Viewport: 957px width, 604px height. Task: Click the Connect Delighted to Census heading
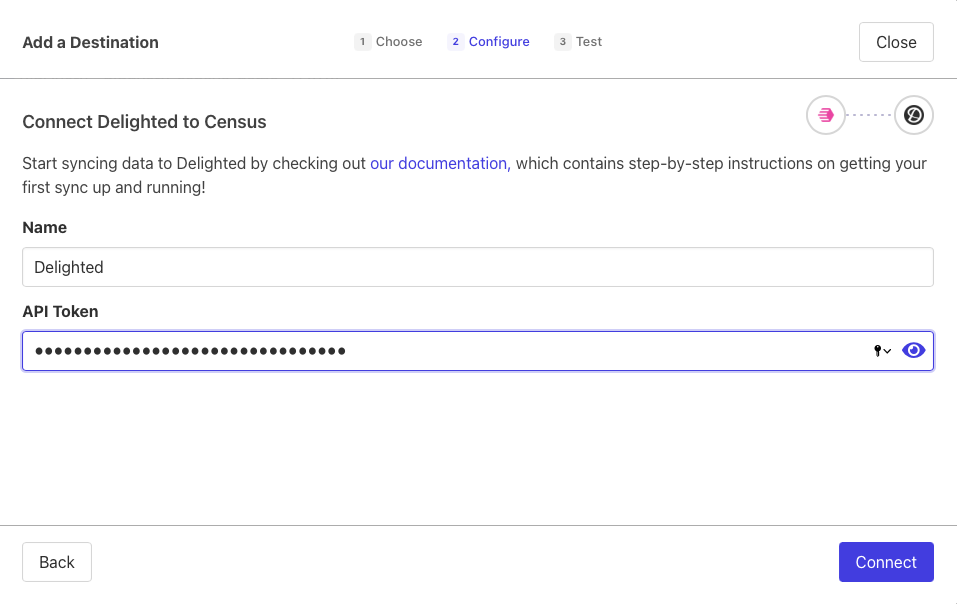(144, 122)
